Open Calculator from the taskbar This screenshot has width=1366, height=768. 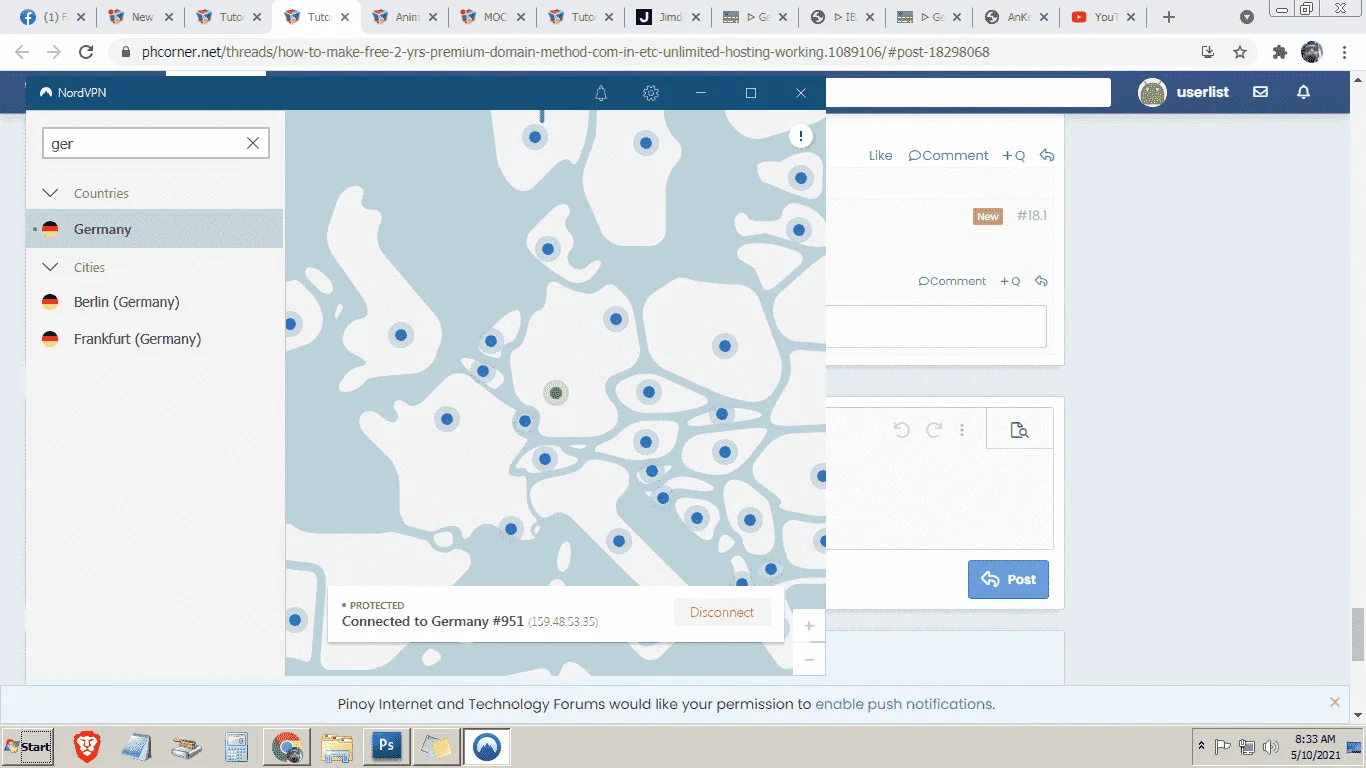236,746
